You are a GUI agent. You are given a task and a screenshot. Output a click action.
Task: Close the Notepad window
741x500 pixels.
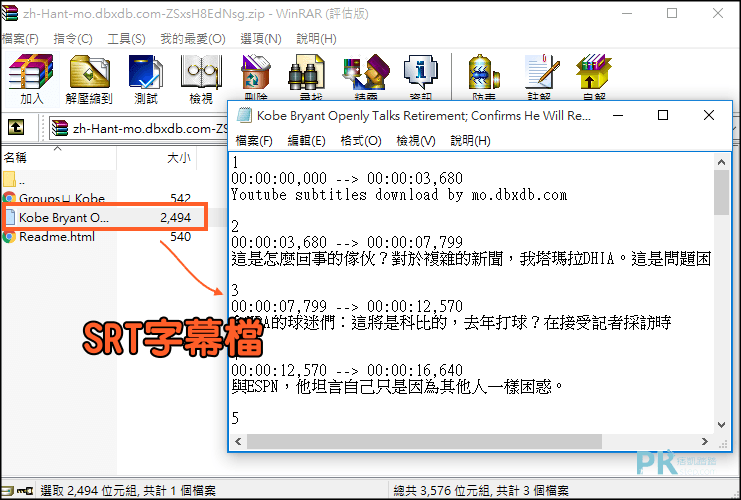(708, 115)
